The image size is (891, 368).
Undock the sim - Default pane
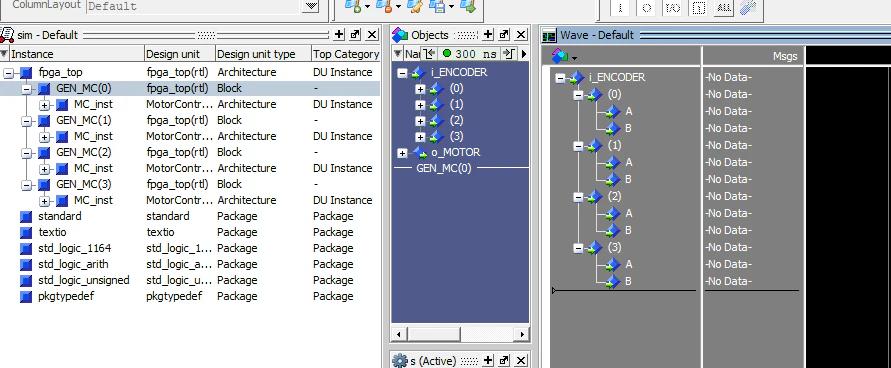355,35
